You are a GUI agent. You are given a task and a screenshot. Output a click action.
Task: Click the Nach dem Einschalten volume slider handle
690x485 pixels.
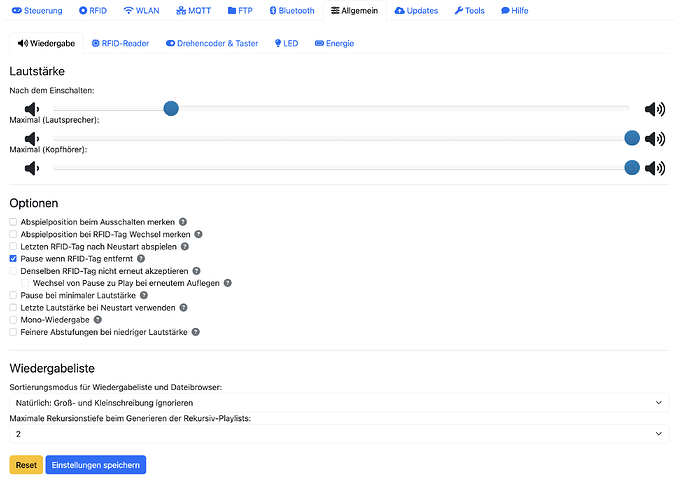tap(171, 108)
